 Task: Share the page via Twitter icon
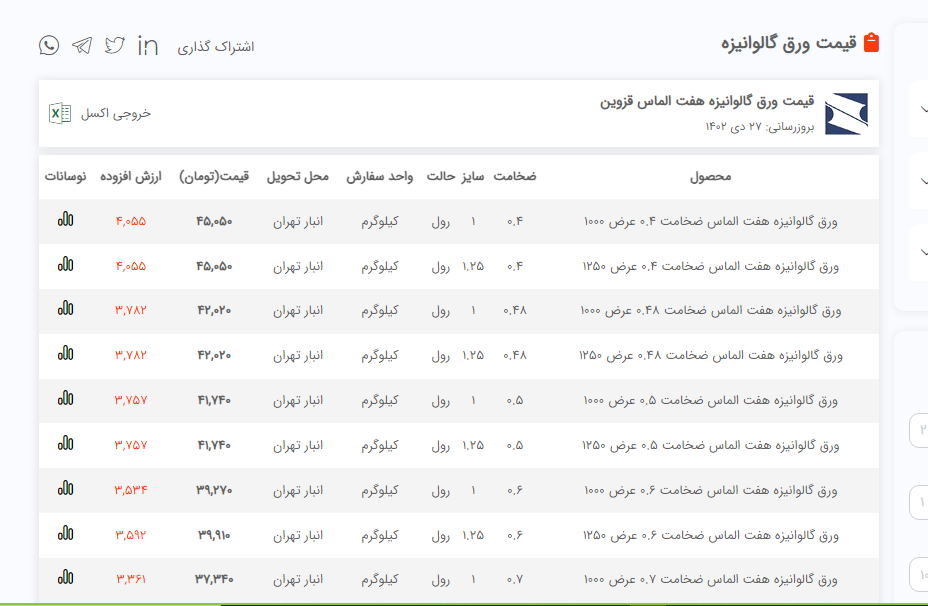click(115, 45)
